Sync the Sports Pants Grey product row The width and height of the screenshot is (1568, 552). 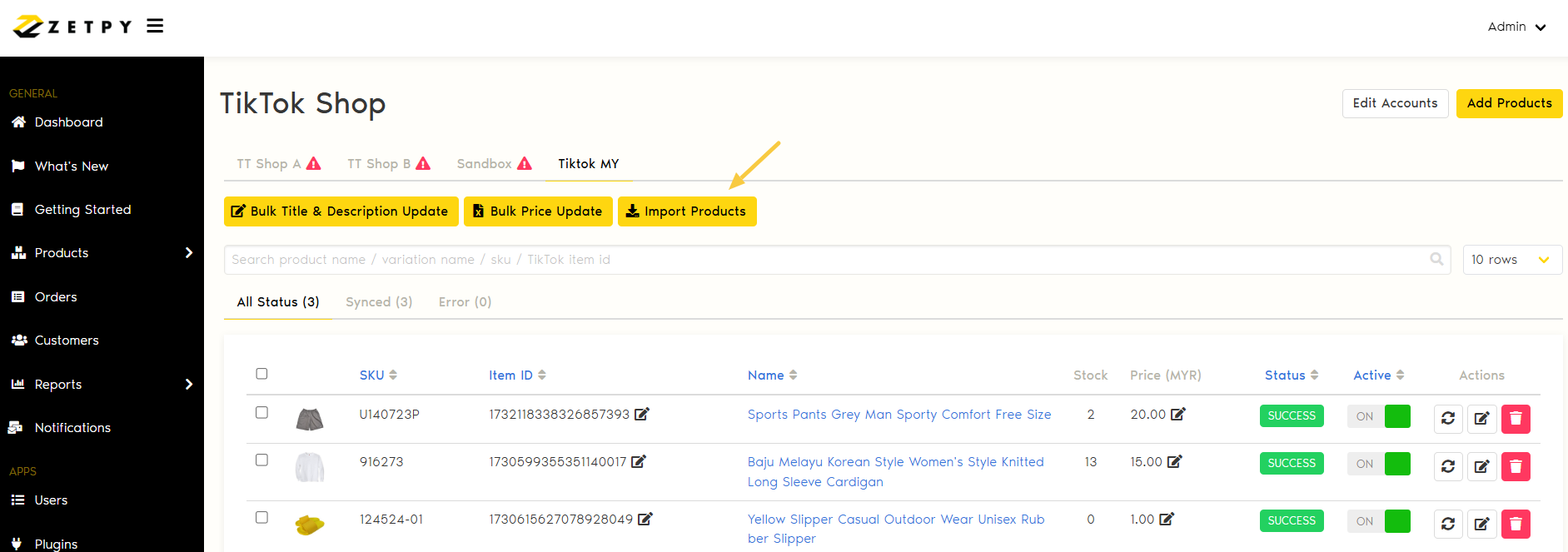(x=1448, y=418)
